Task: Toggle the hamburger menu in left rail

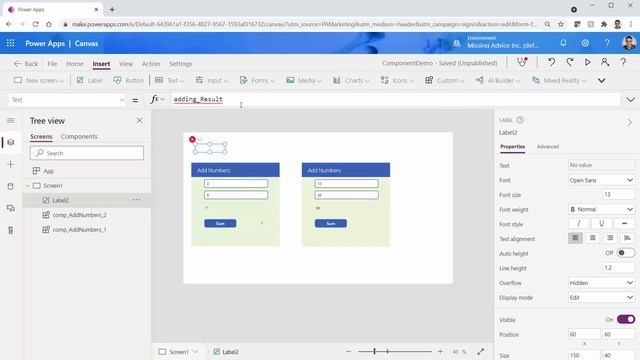Action: (x=11, y=120)
